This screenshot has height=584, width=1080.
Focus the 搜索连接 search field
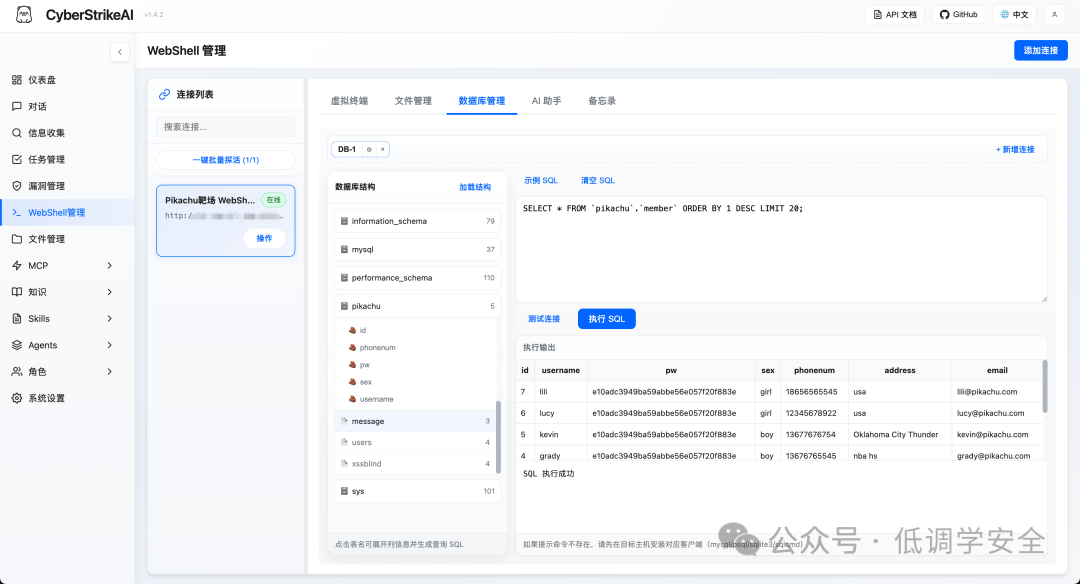click(226, 127)
